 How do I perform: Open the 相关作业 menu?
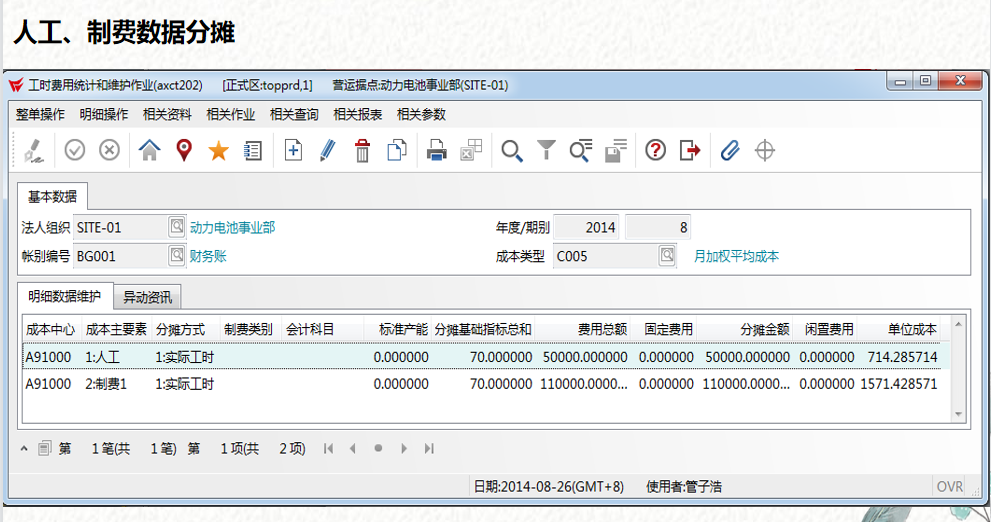pos(231,114)
